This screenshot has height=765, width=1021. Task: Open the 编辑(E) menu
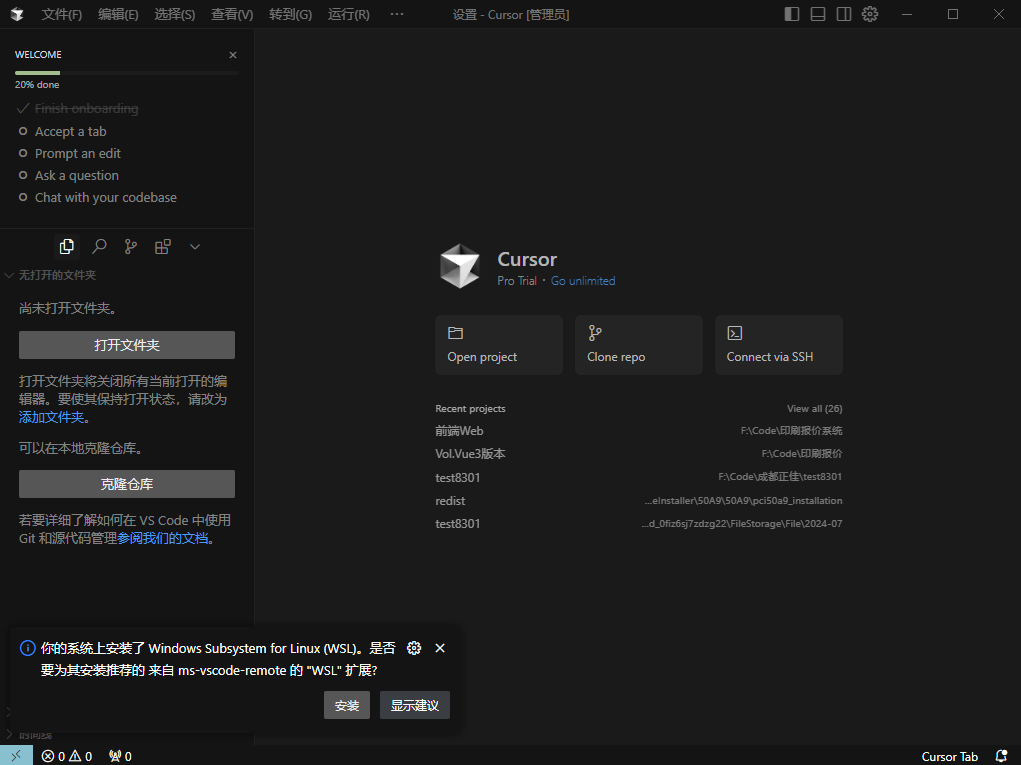tap(119, 14)
